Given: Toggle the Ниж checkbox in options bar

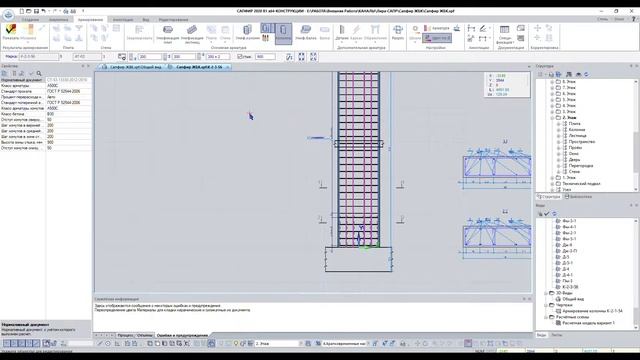Looking at the screenshot, I should [240, 57].
